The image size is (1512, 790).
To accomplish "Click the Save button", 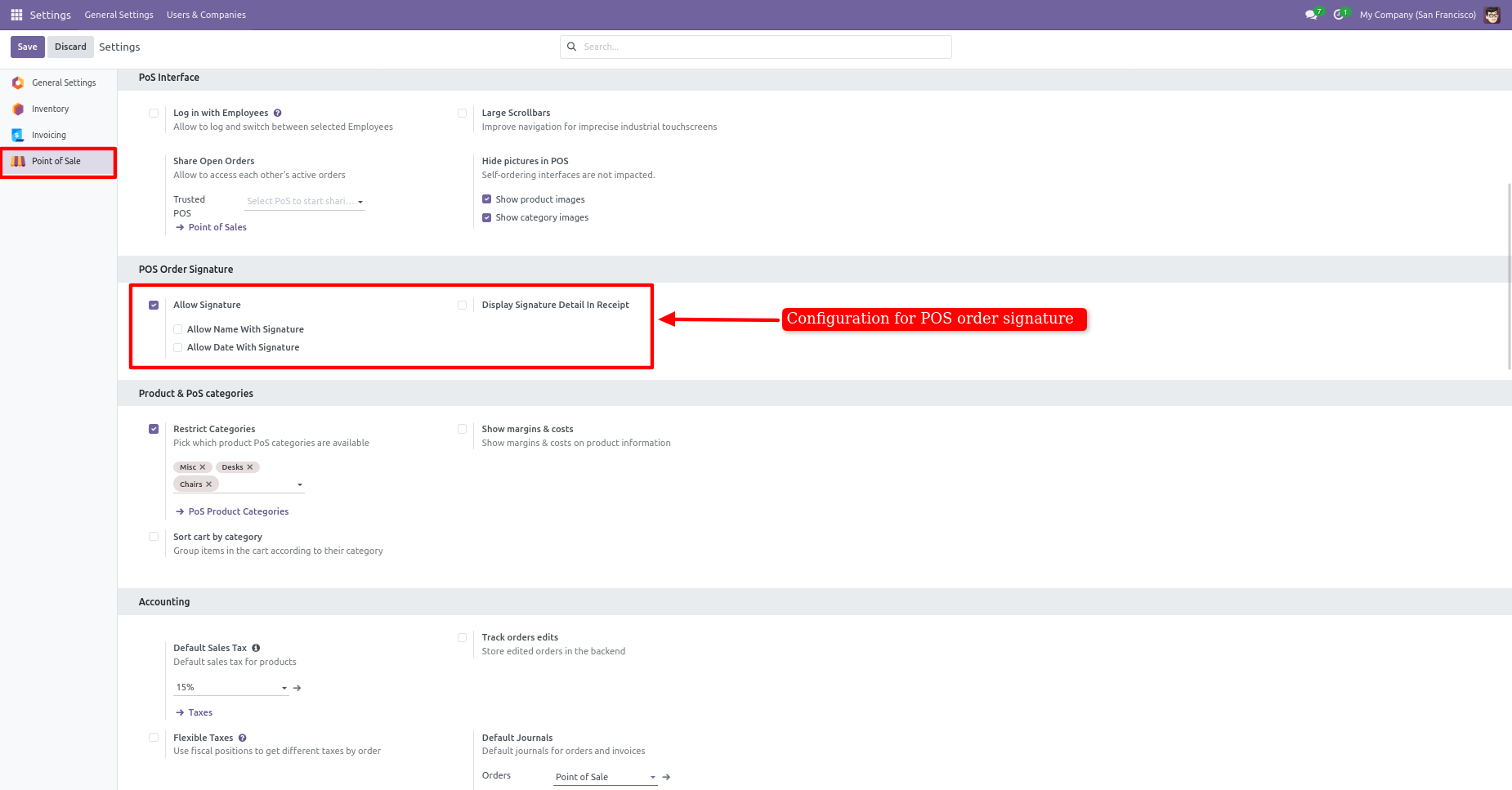I will click(x=28, y=47).
